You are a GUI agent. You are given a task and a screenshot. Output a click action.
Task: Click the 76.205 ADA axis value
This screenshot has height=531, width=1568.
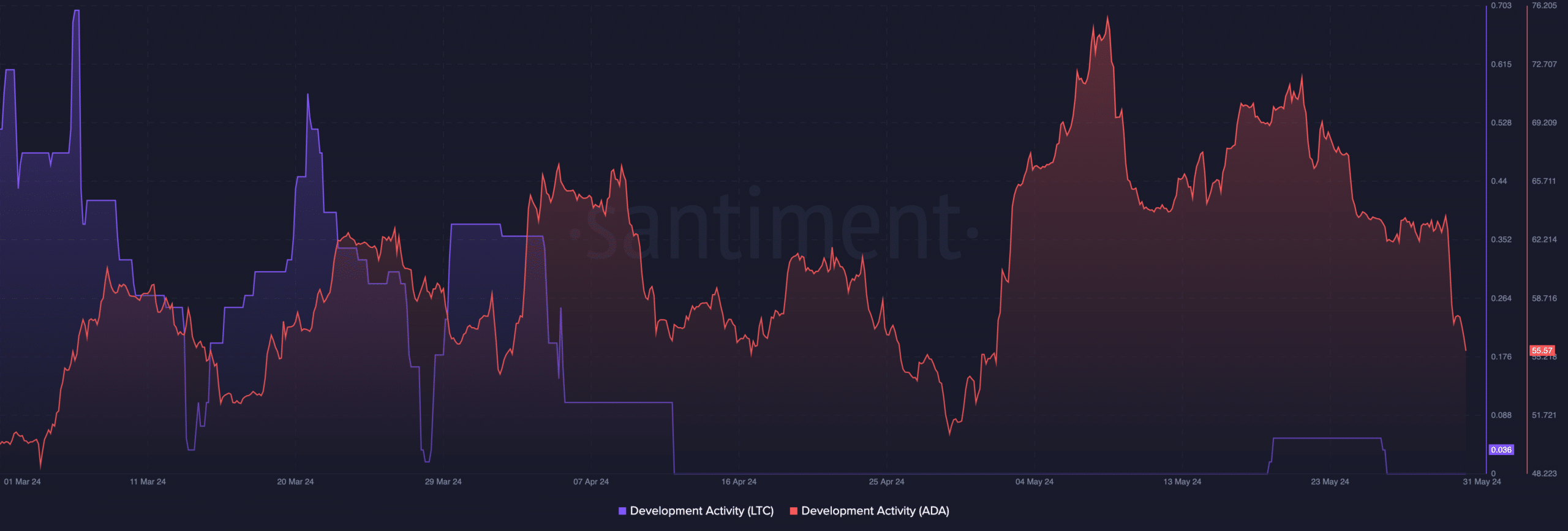click(1544, 6)
